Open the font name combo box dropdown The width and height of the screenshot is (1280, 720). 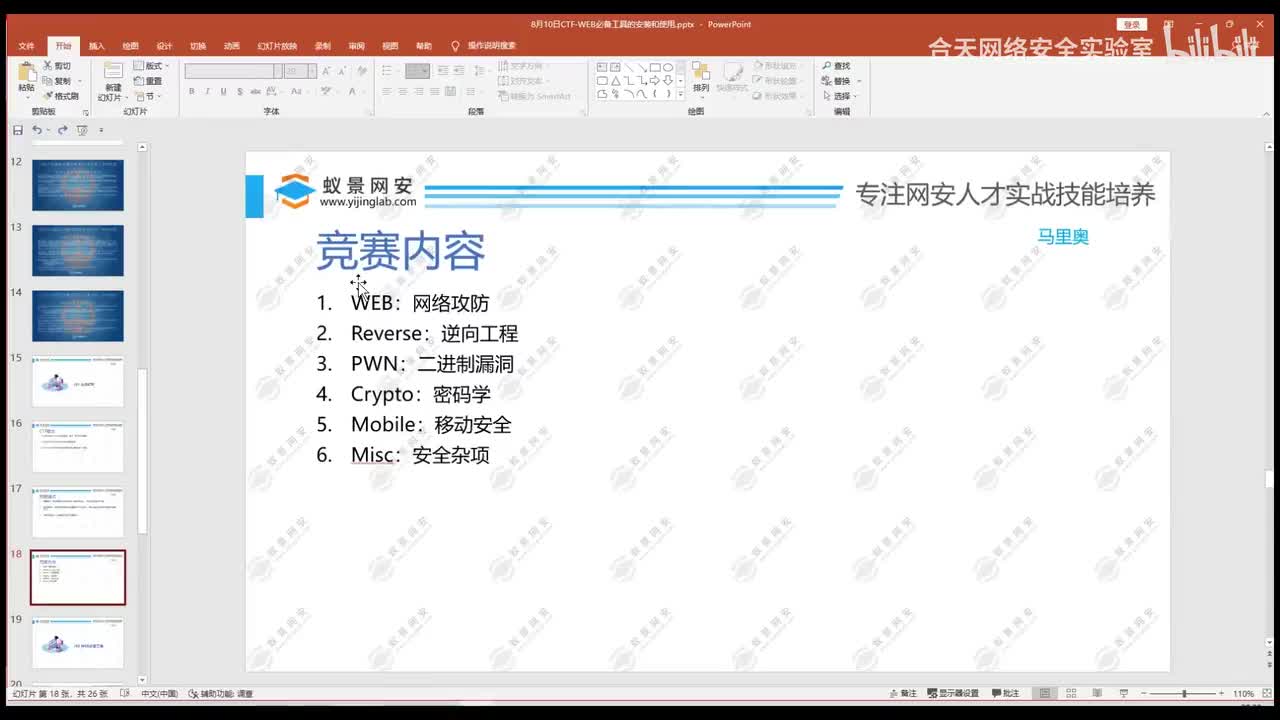(x=278, y=71)
